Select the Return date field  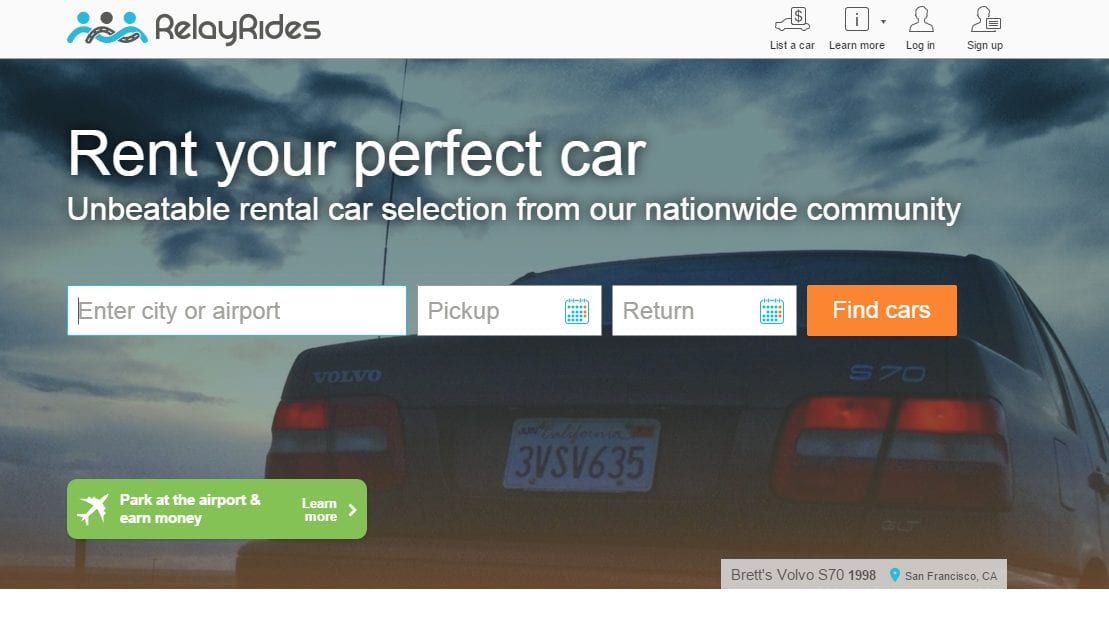pos(704,311)
